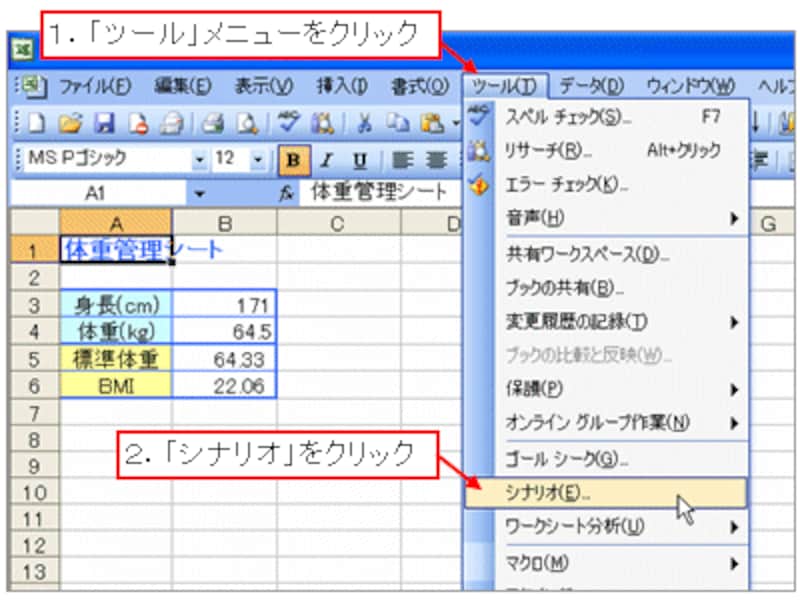Screen dimensions: 800x600
Task: Click the fx insert function icon
Action: (286, 193)
